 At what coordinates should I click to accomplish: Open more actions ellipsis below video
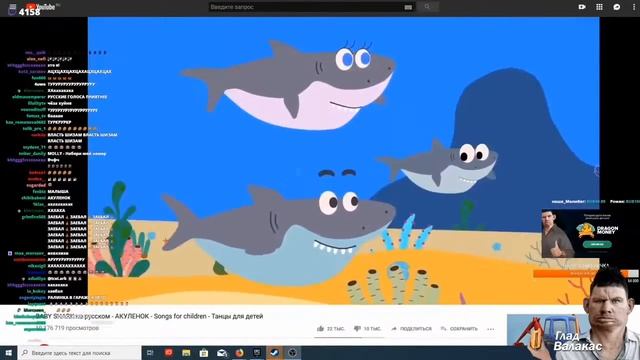pos(491,329)
